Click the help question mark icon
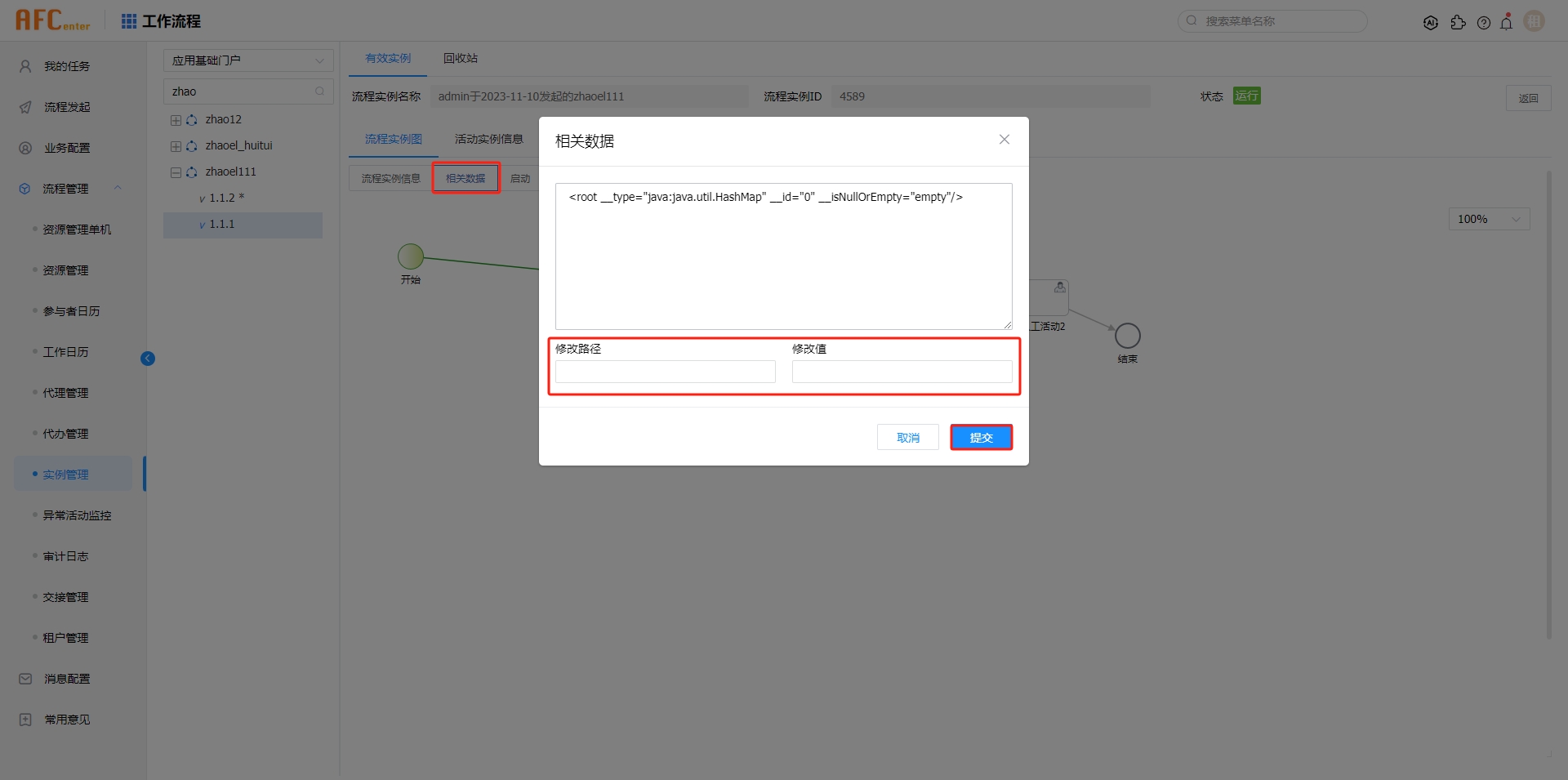This screenshot has height=780, width=1568. click(x=1484, y=23)
